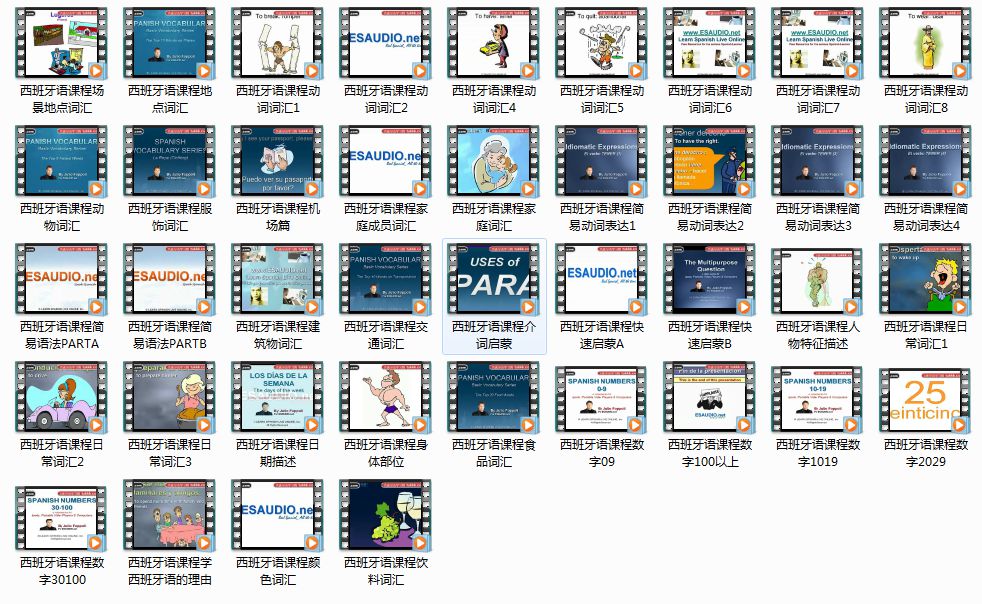Select the 西班牙语课程动词词汇1 video icon
The image size is (982, 604).
pos(278,45)
